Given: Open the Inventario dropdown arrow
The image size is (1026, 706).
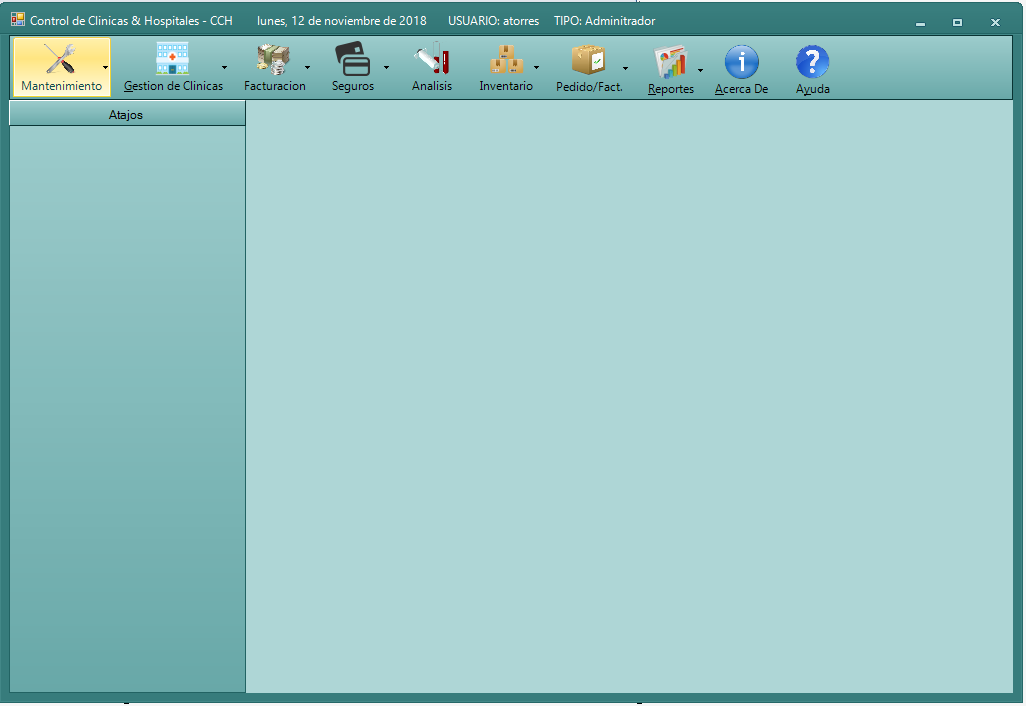Looking at the screenshot, I should click(x=536, y=68).
